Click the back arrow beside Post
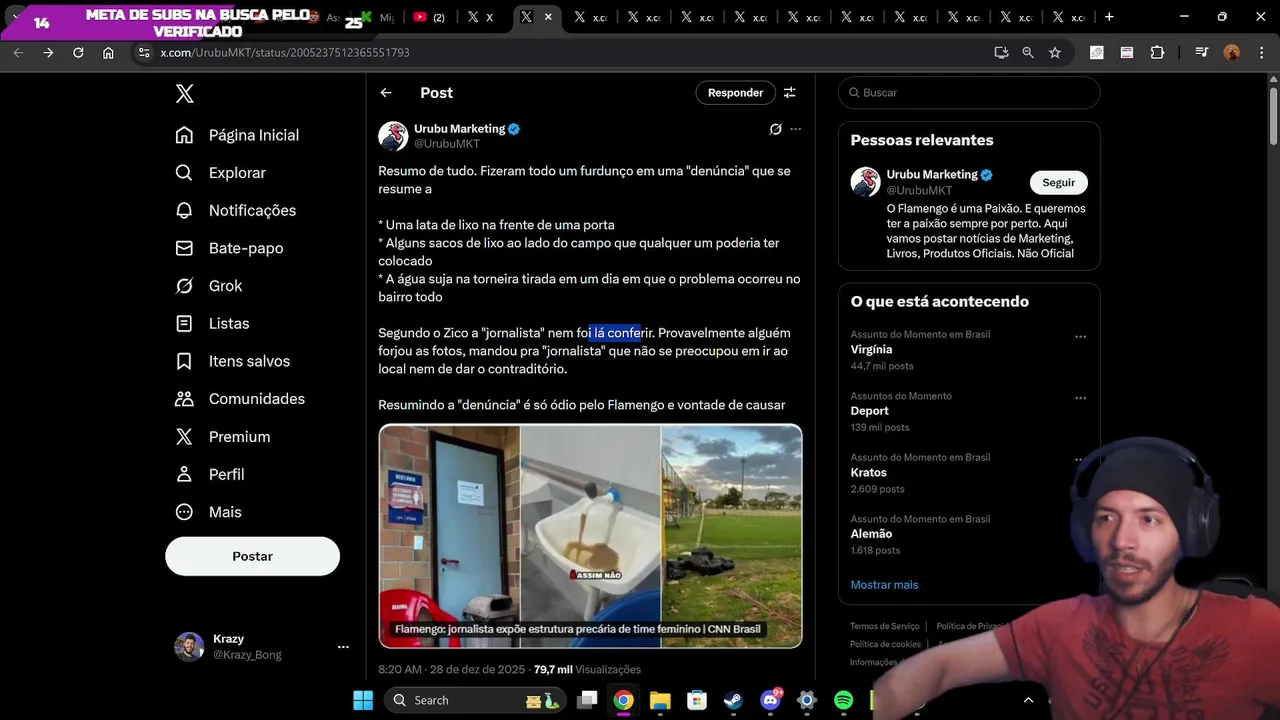Viewport: 1280px width, 720px height. tap(386, 93)
